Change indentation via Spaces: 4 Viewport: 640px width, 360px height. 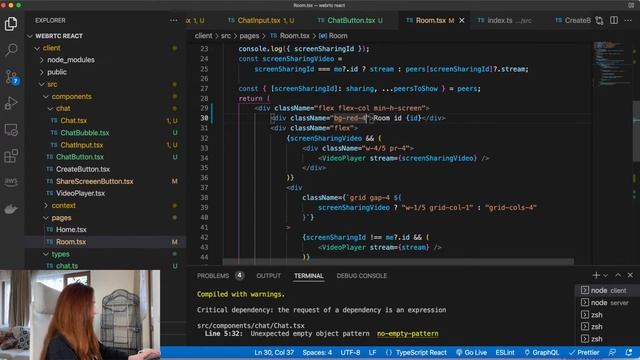point(317,353)
